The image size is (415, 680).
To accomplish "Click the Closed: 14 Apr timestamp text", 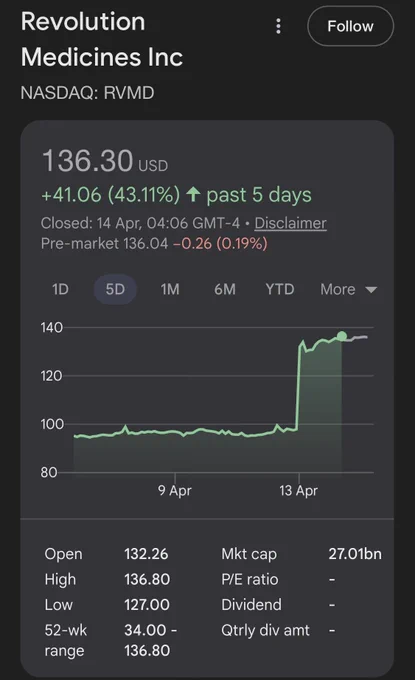I will tap(140, 223).
